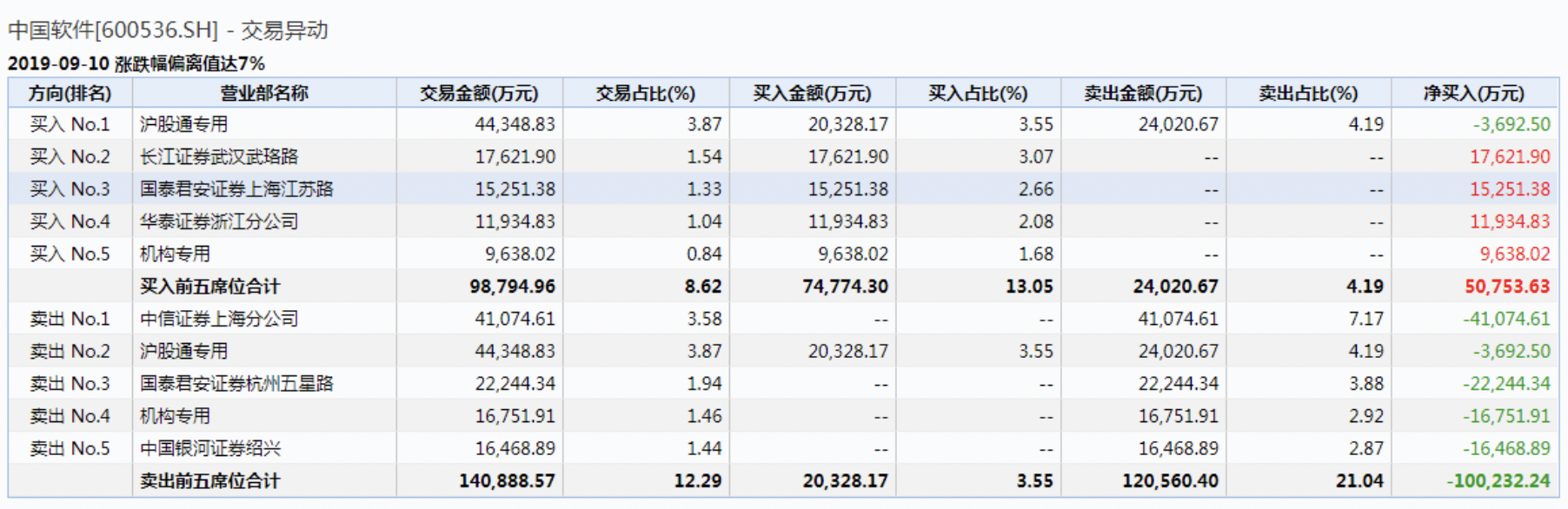Sort by 净买入(万元) column header
The height and width of the screenshot is (509, 1568).
tap(1474, 93)
